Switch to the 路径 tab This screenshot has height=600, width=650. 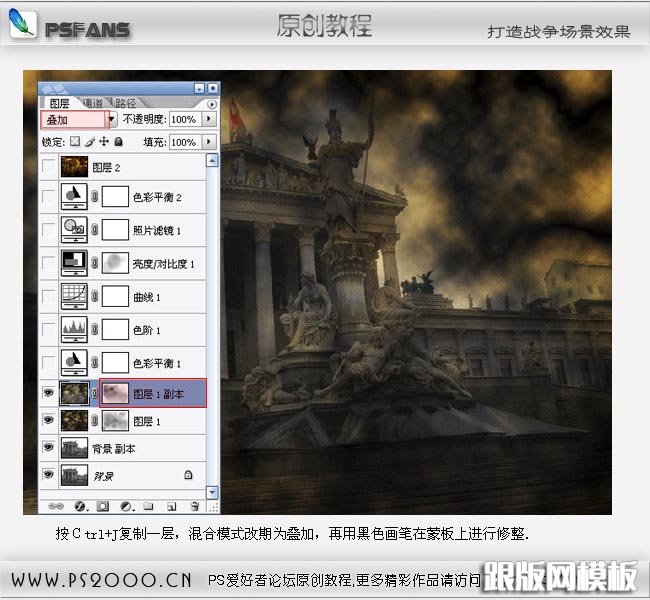[x=126, y=102]
